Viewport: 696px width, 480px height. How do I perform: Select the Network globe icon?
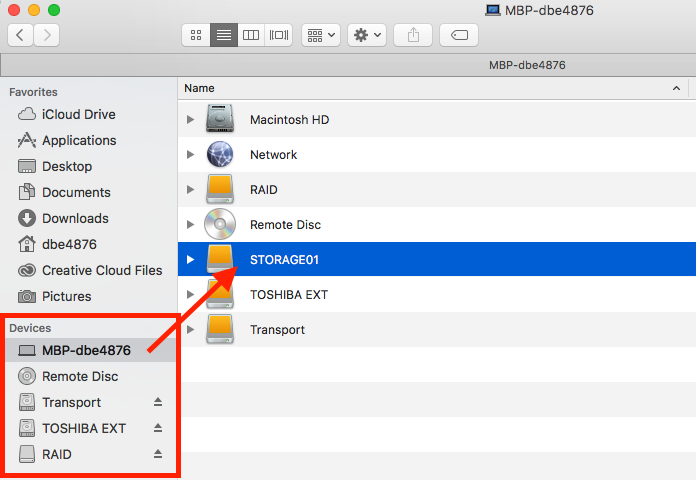220,154
